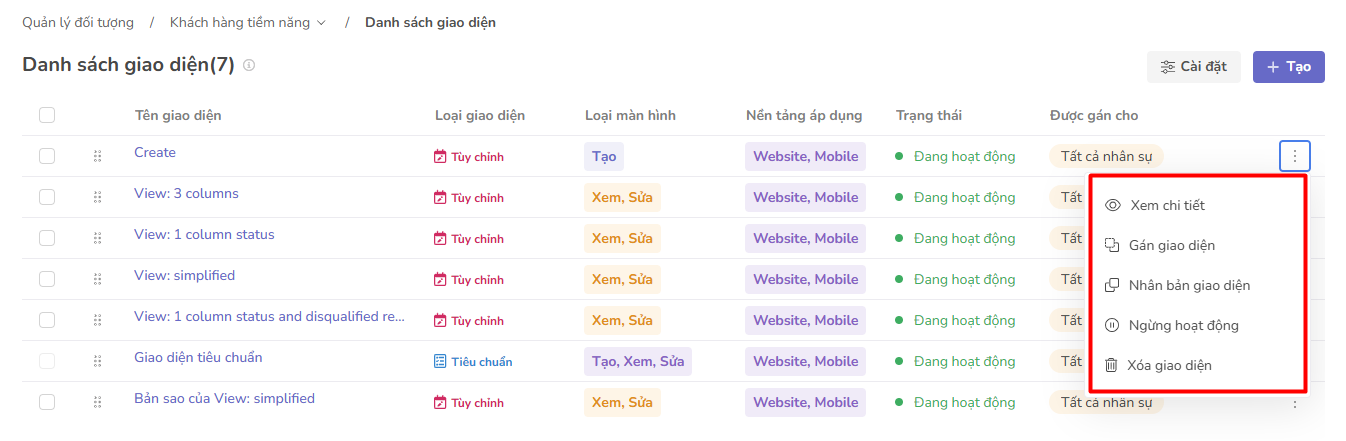This screenshot has width=1346, height=441.
Task: Open the View: 1 column status link
Action: [204, 234]
